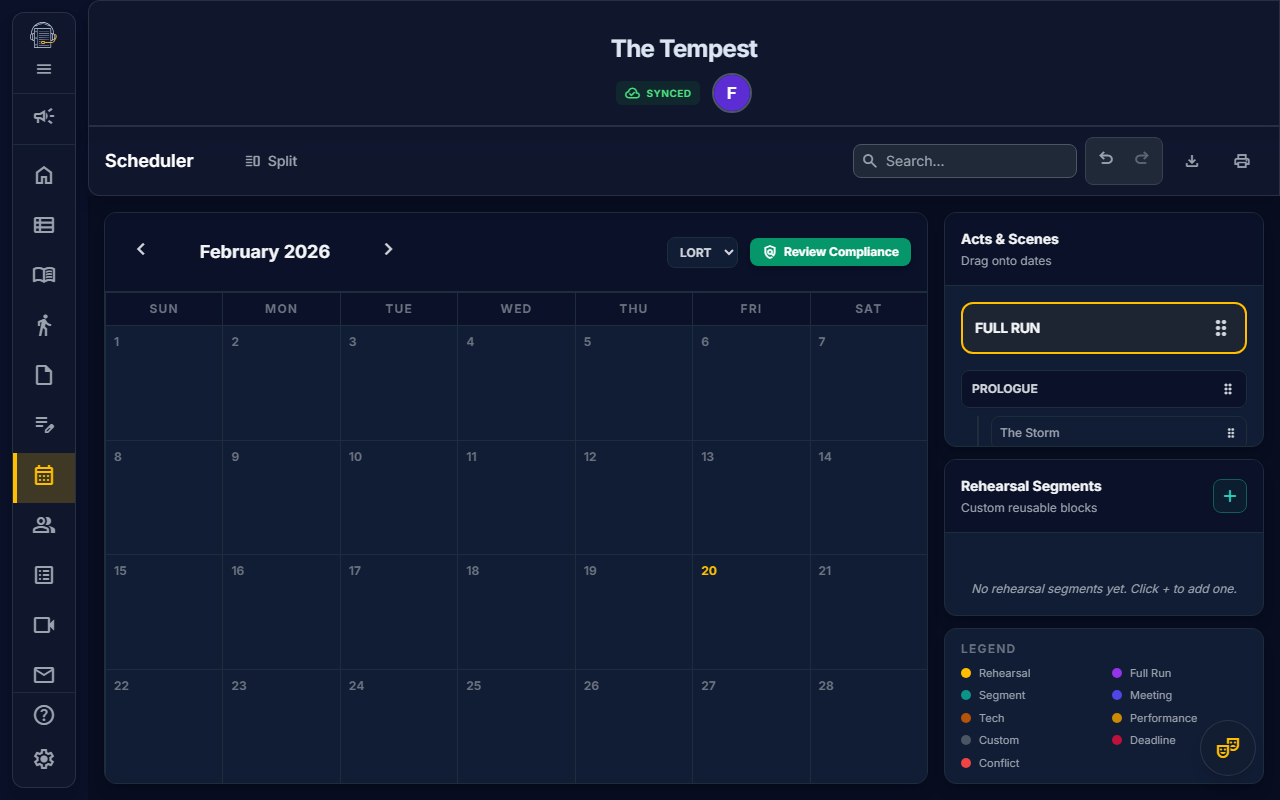Select the Home icon in the sidebar
Viewport: 1280px width, 800px height.
click(x=43, y=174)
